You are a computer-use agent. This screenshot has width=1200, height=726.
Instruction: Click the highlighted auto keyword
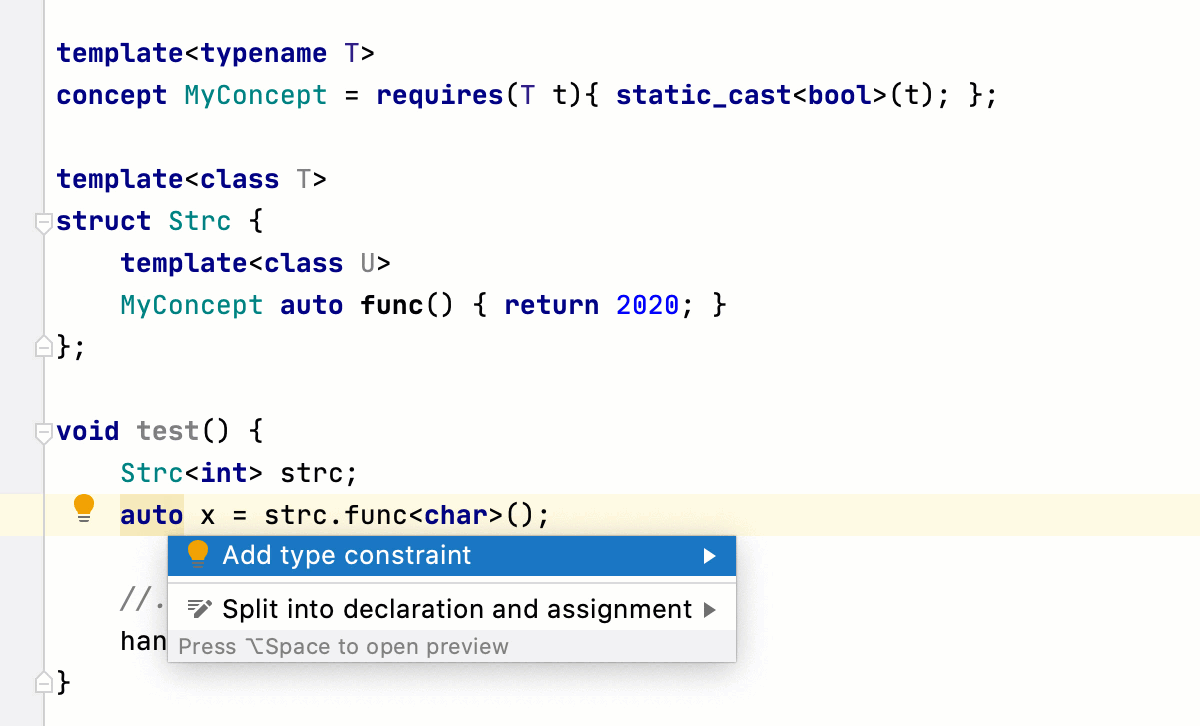click(152, 515)
